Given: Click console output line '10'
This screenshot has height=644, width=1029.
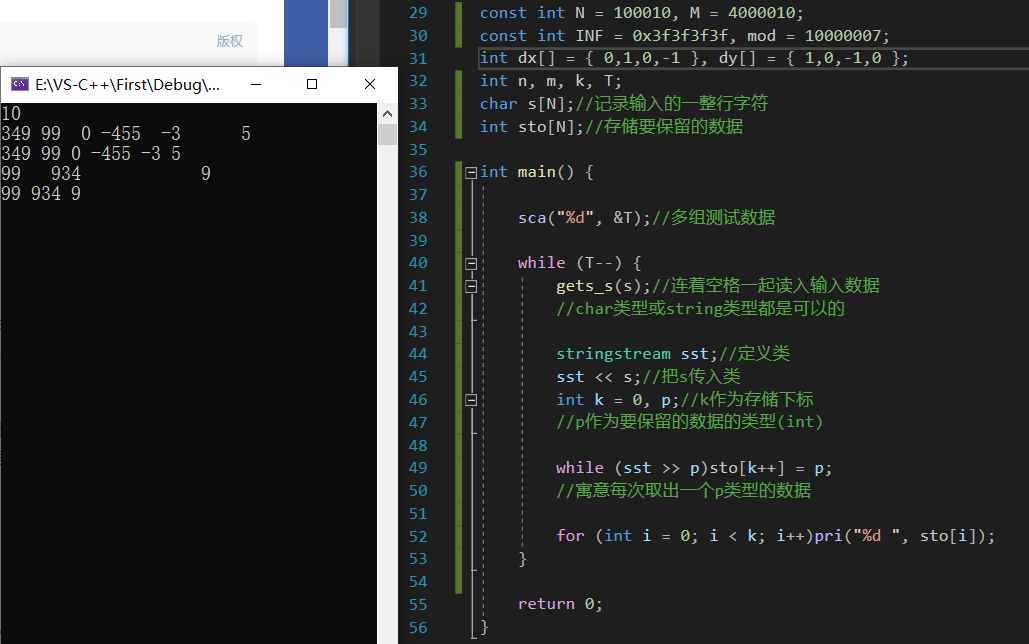Looking at the screenshot, I should coord(11,114).
